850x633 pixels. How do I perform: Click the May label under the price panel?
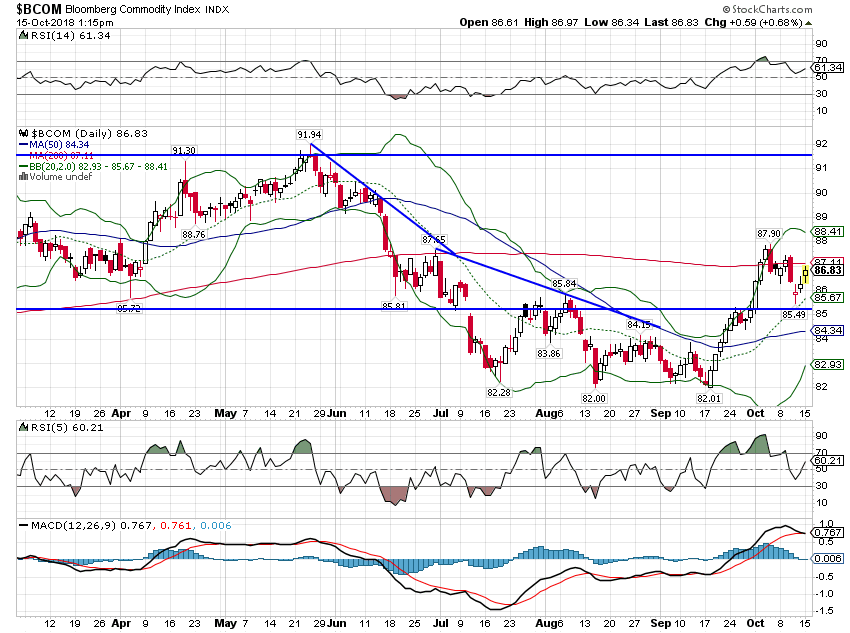(226, 413)
